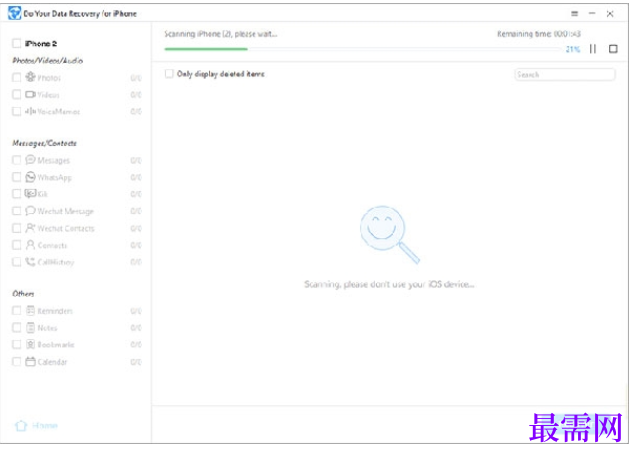Click the Reminders list icon
The height and width of the screenshot is (459, 641).
31,310
